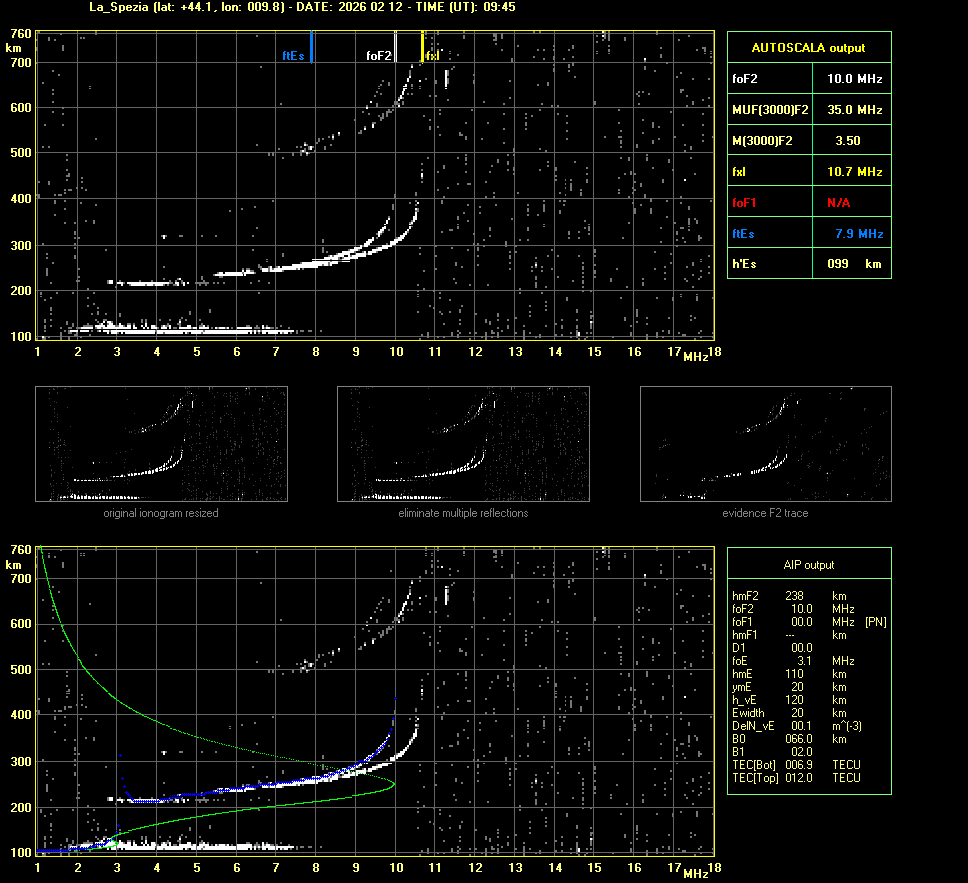This screenshot has width=968, height=883.
Task: Click the white foF2 marker bar on top ionogram
Action: tap(395, 47)
